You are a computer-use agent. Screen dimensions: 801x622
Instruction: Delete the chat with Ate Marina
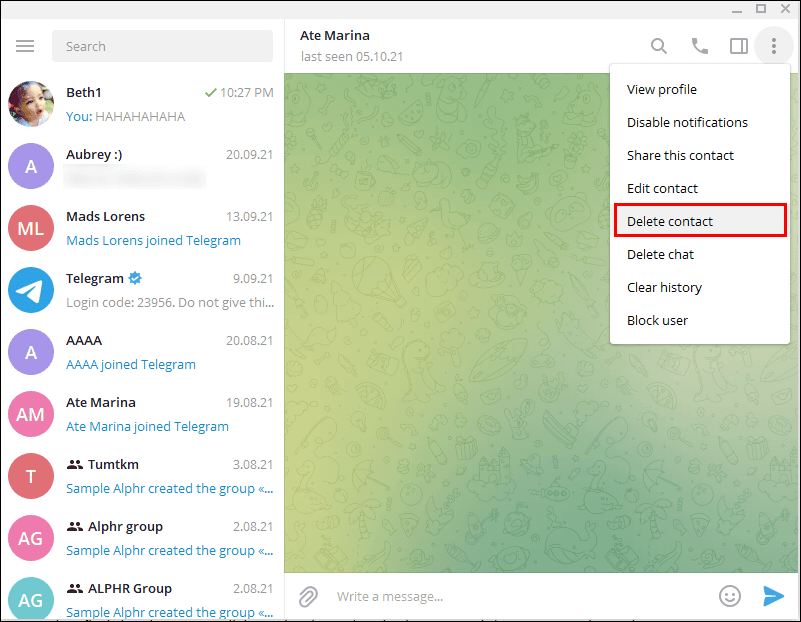coord(659,254)
